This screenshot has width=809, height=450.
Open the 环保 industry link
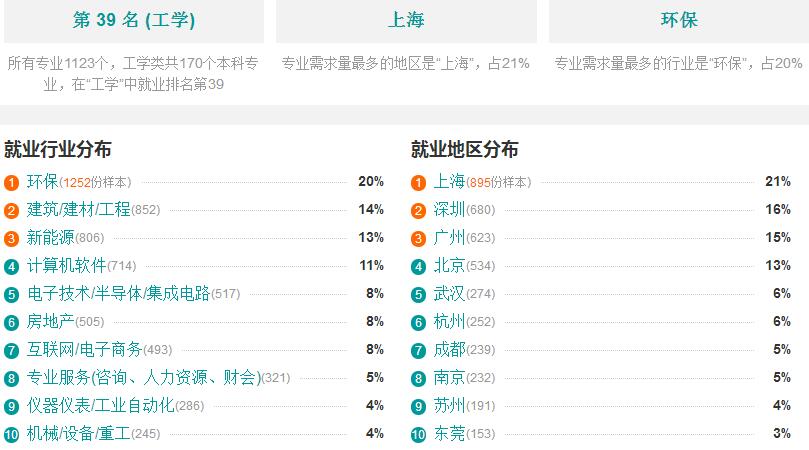coord(42,182)
